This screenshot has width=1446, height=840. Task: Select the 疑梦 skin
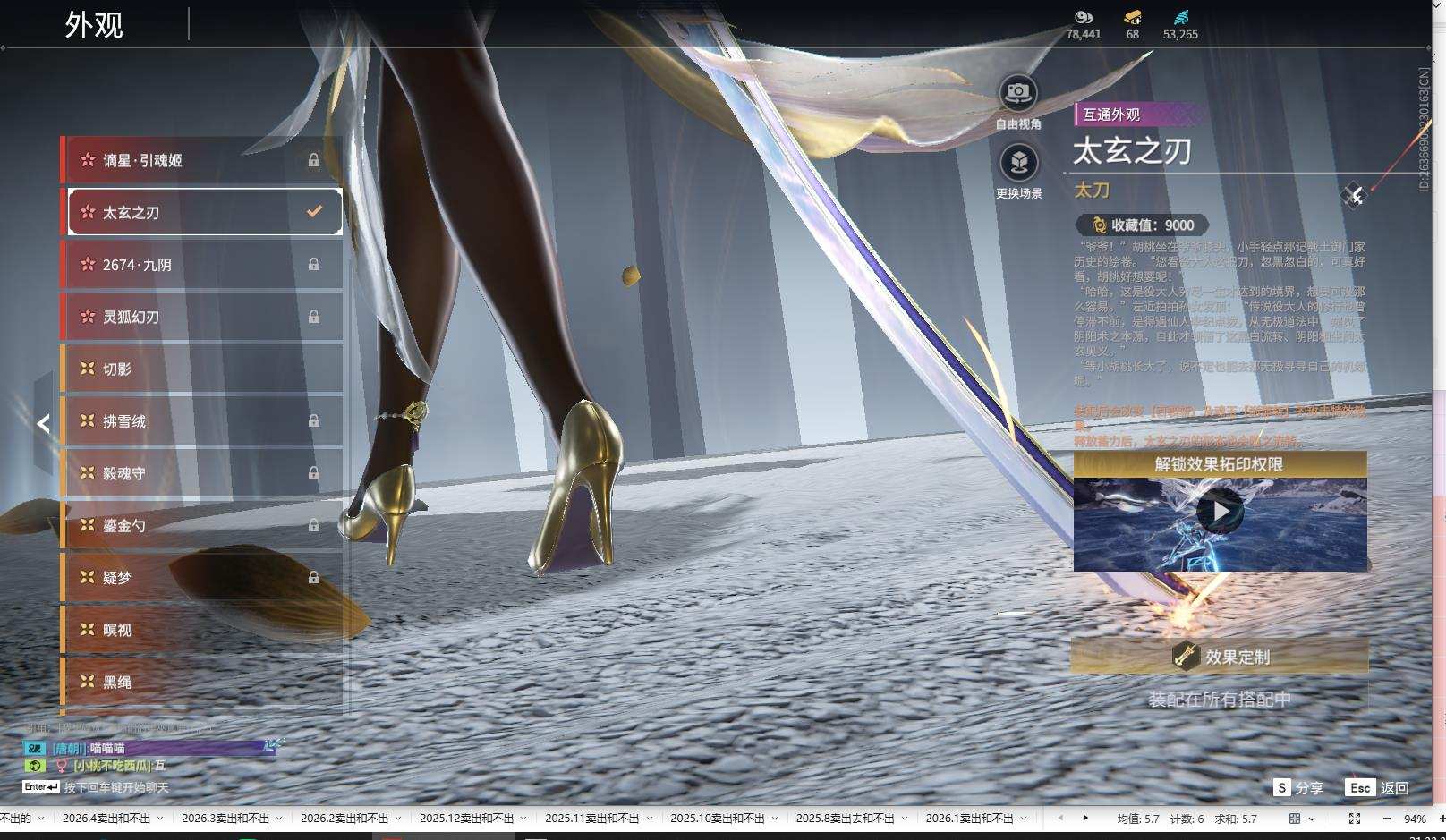tap(202, 577)
